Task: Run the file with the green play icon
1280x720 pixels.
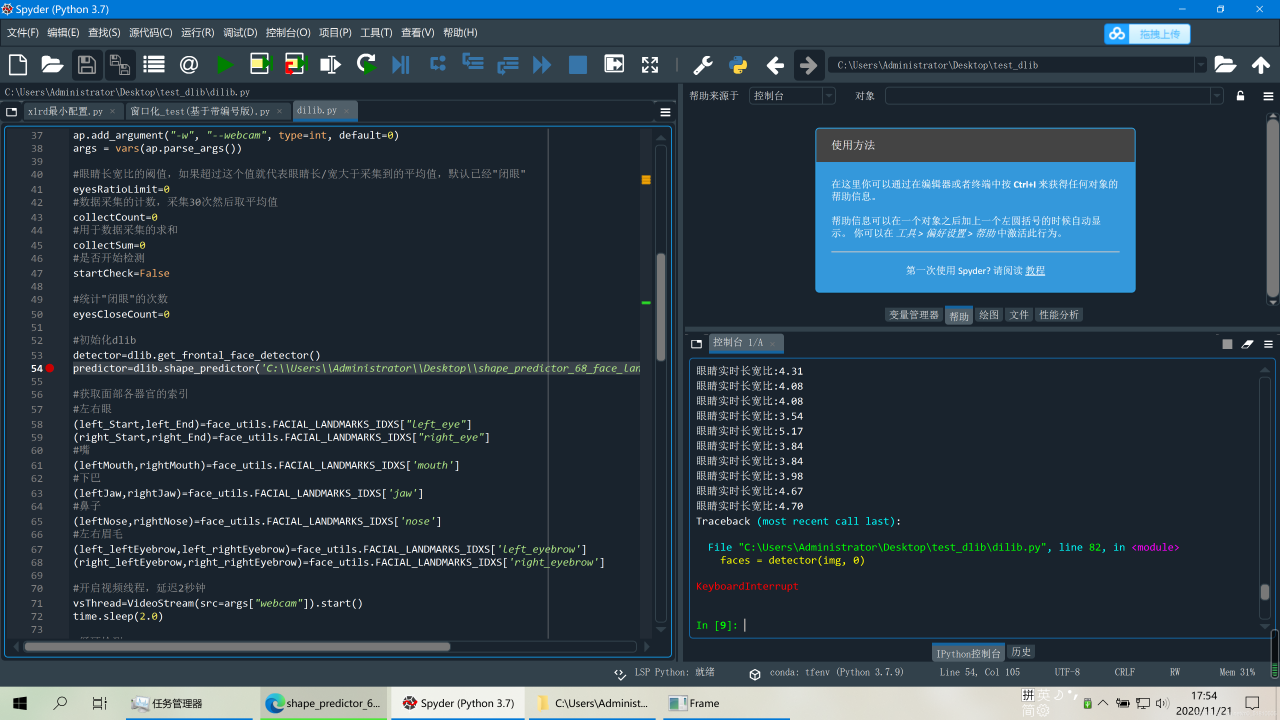Action: point(225,65)
